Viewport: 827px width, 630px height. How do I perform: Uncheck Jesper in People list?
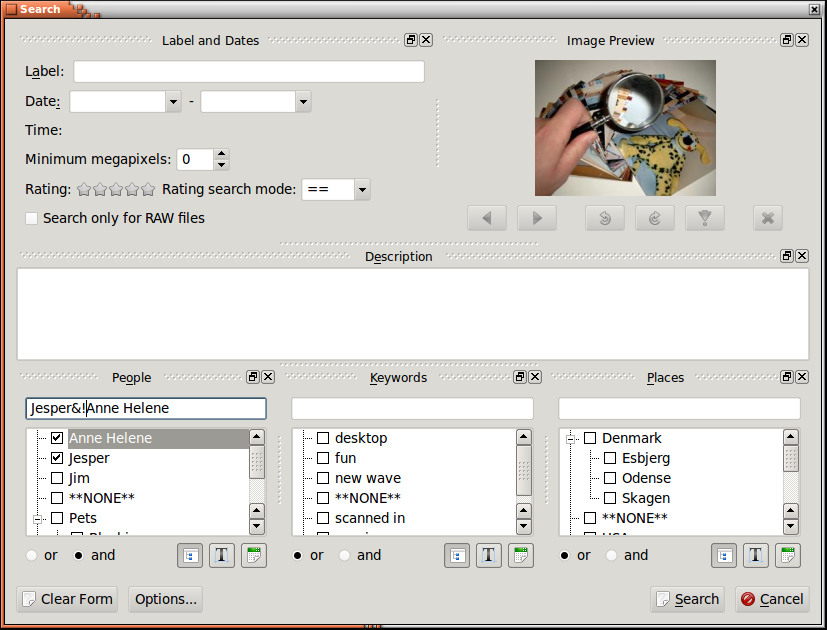(57, 458)
